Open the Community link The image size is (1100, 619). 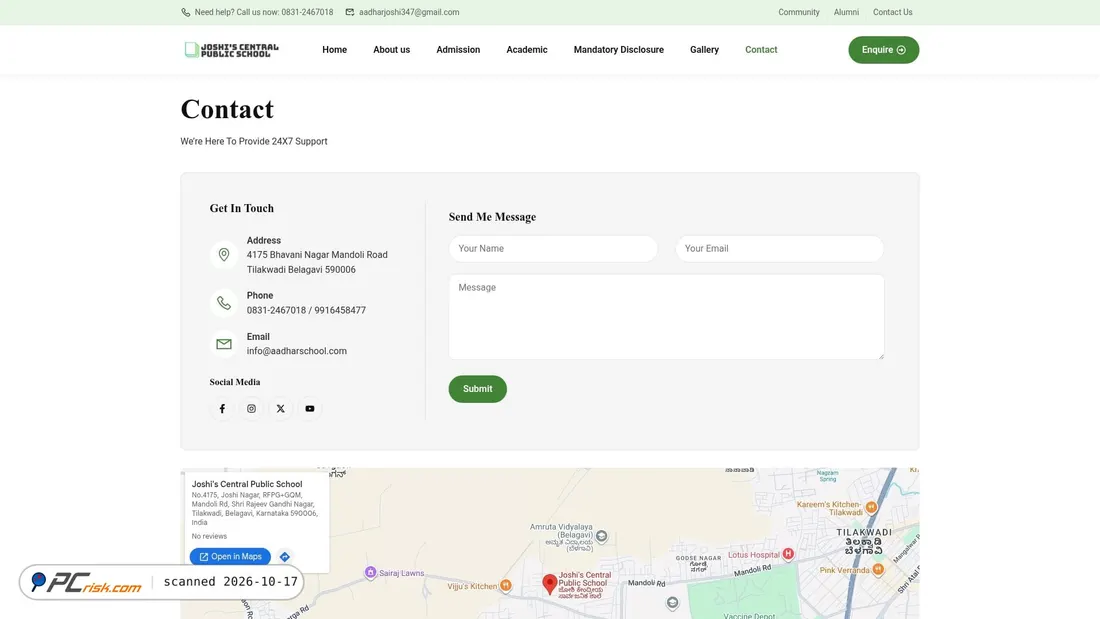coord(799,12)
